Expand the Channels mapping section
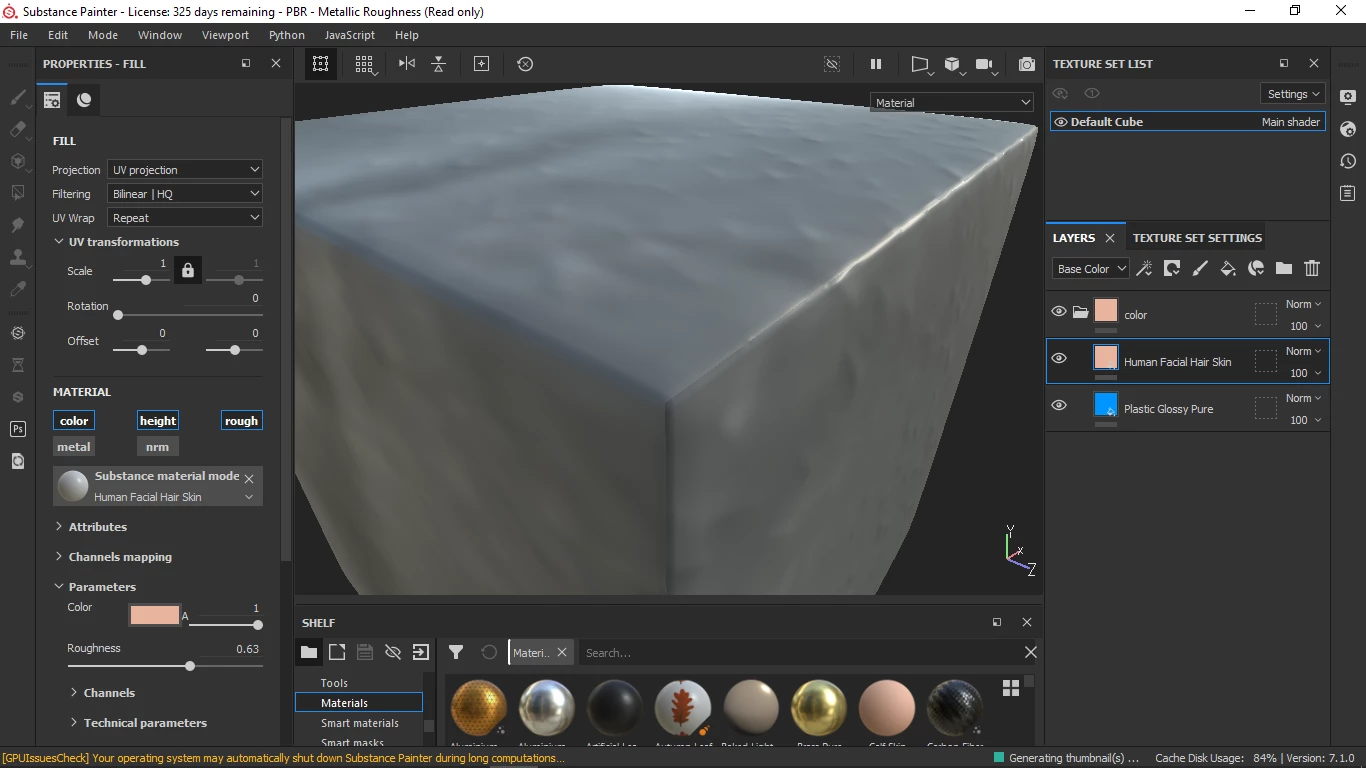This screenshot has height=768, width=1366. coord(59,557)
